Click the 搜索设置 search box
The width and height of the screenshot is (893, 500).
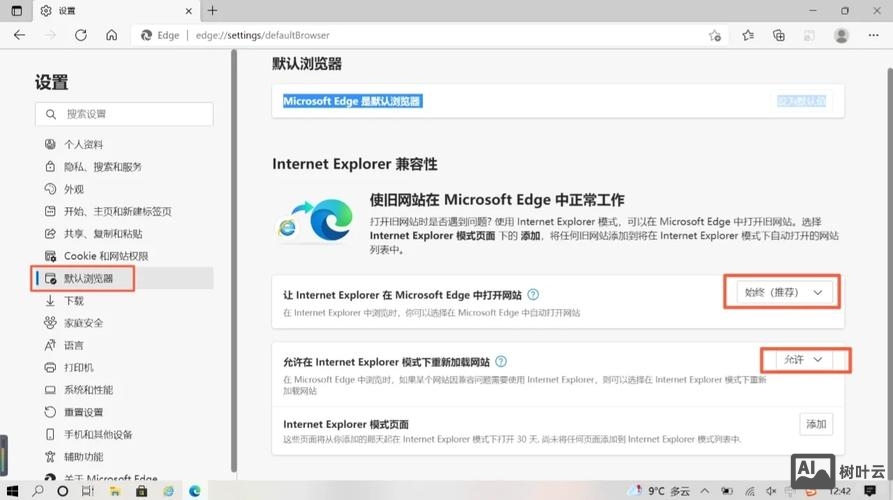tap(124, 114)
